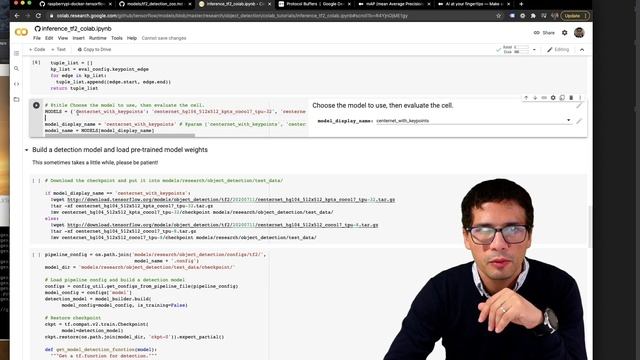The height and width of the screenshot is (360, 640).
Task: Click Copy to Drive
Action: point(94,49)
